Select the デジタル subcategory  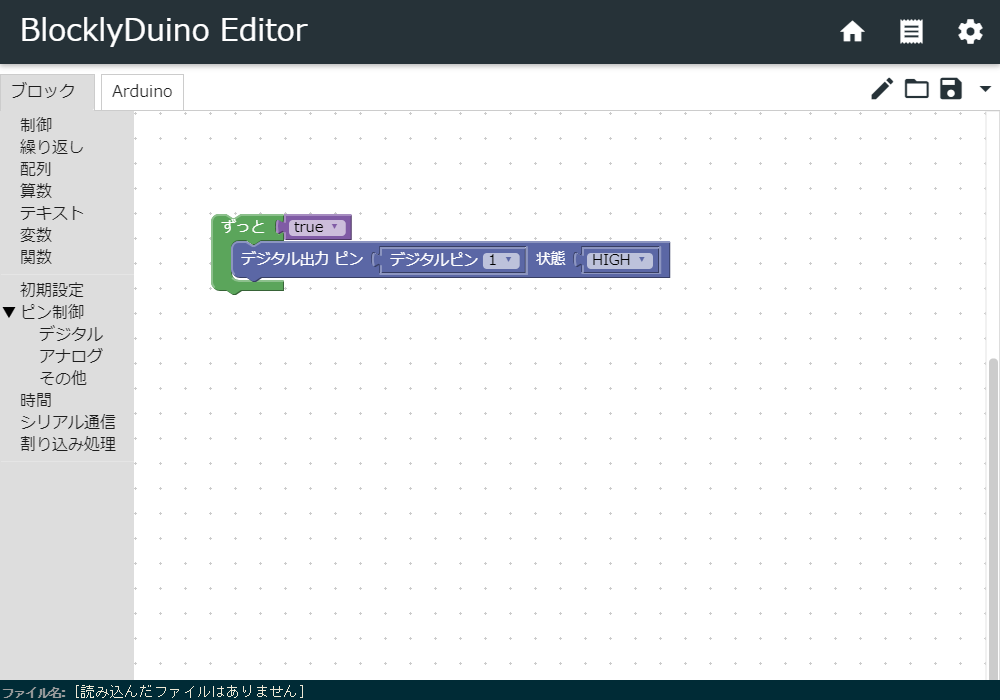pyautogui.click(x=70, y=334)
